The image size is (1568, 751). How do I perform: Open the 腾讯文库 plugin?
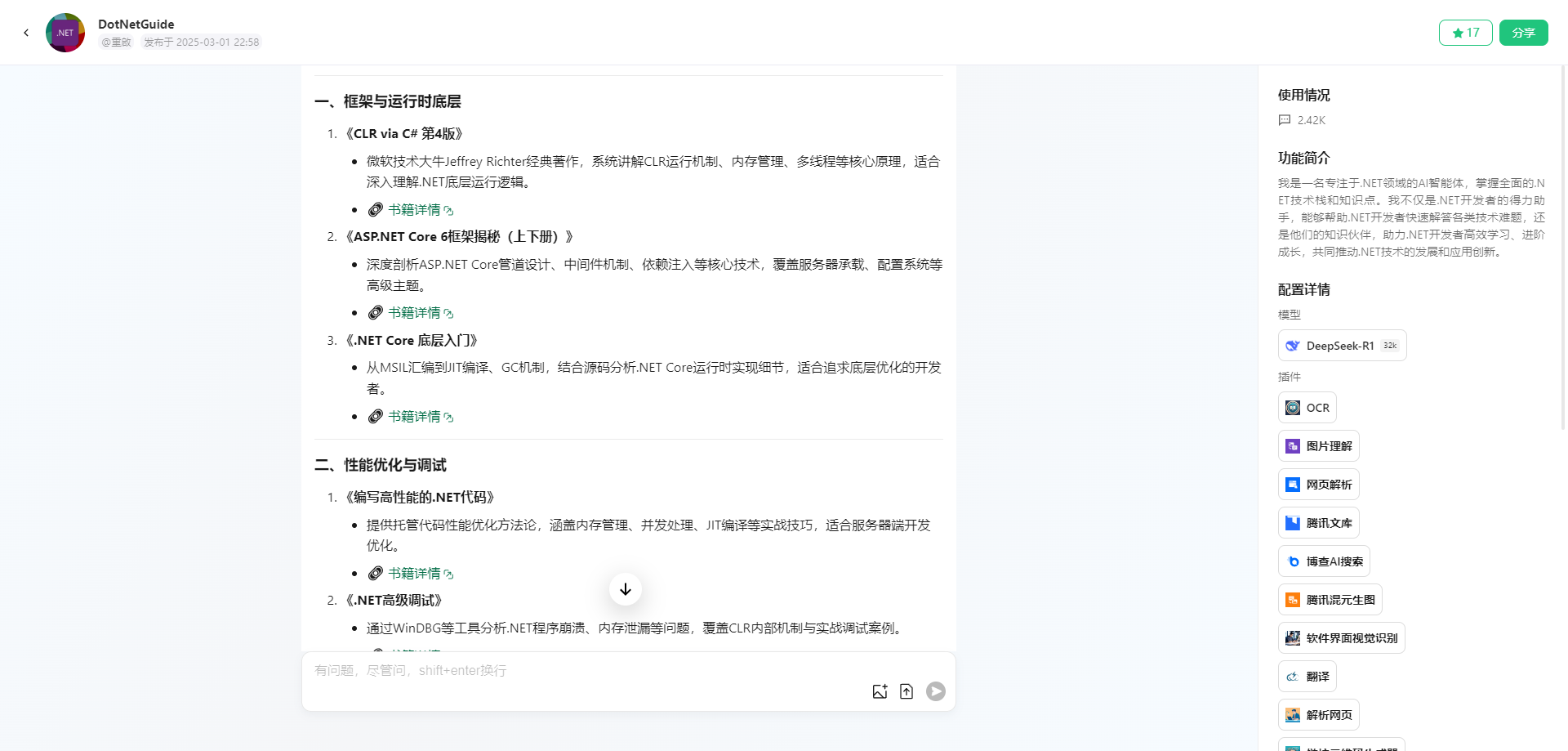click(1318, 523)
